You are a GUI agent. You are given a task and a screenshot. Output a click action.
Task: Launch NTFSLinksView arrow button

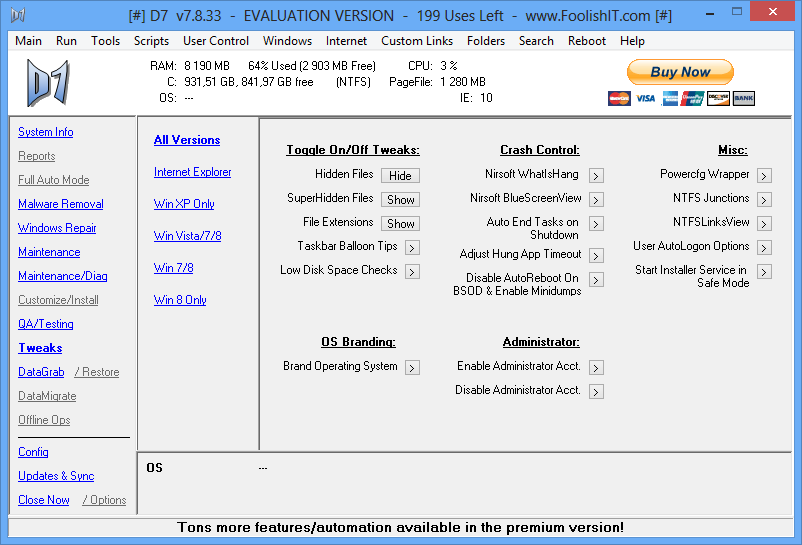[764, 223]
